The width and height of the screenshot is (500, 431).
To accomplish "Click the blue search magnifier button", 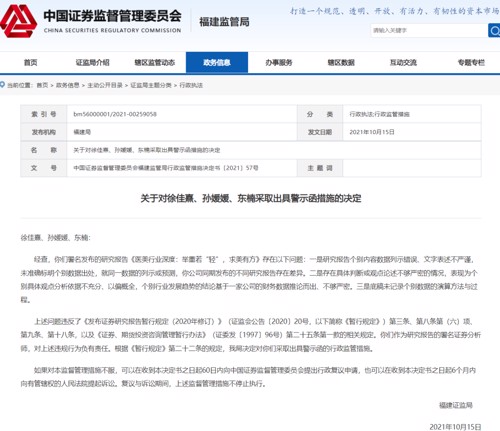I will [x=494, y=30].
